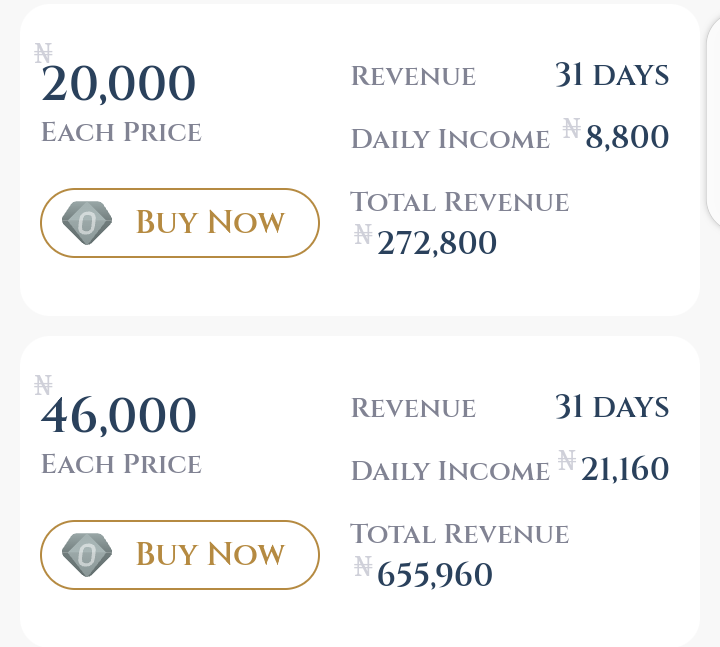Click the Naira symbol beside 272,800 total
The width and height of the screenshot is (720, 647).
[363, 234]
